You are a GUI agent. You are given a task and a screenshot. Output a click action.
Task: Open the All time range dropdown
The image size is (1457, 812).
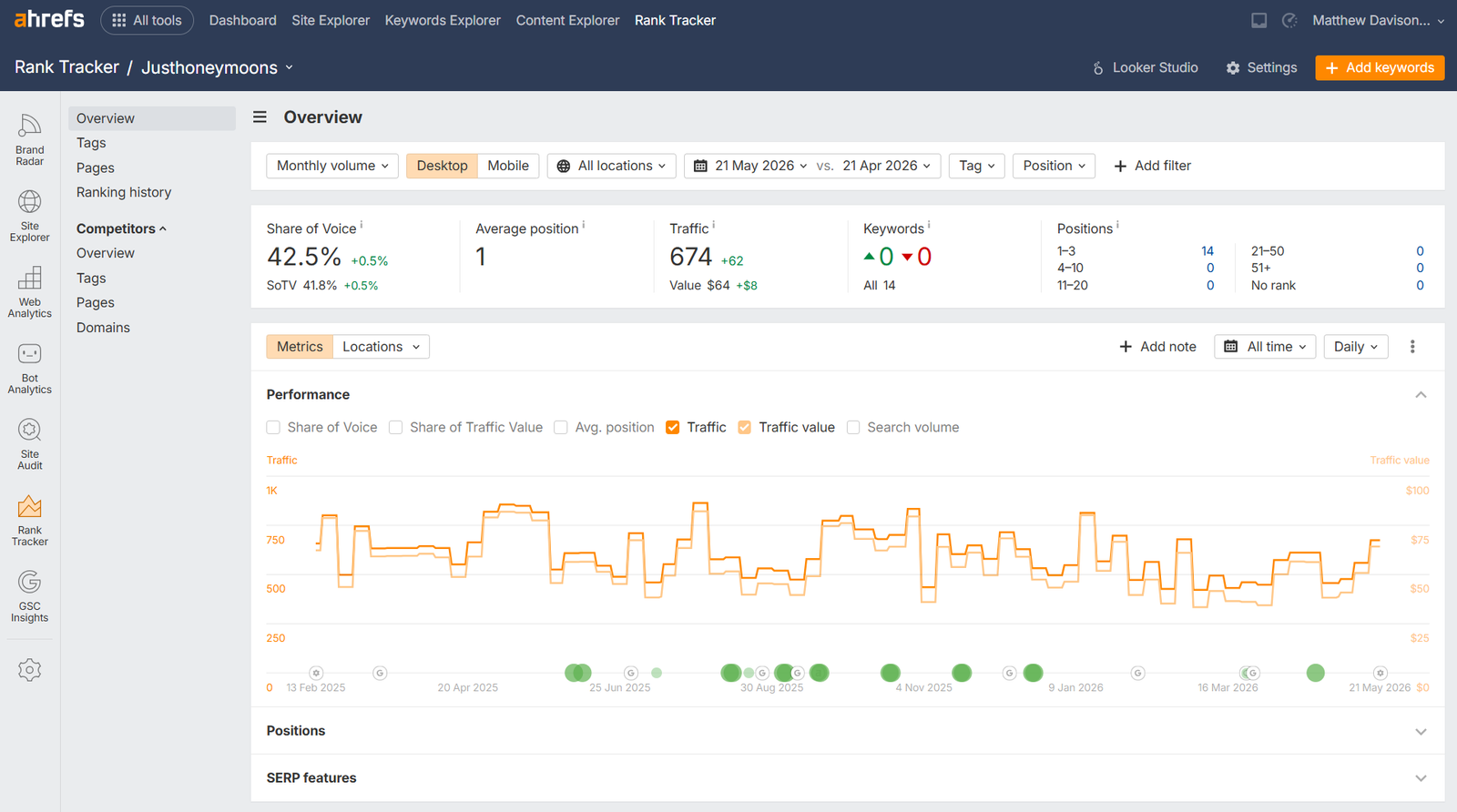(x=1265, y=347)
